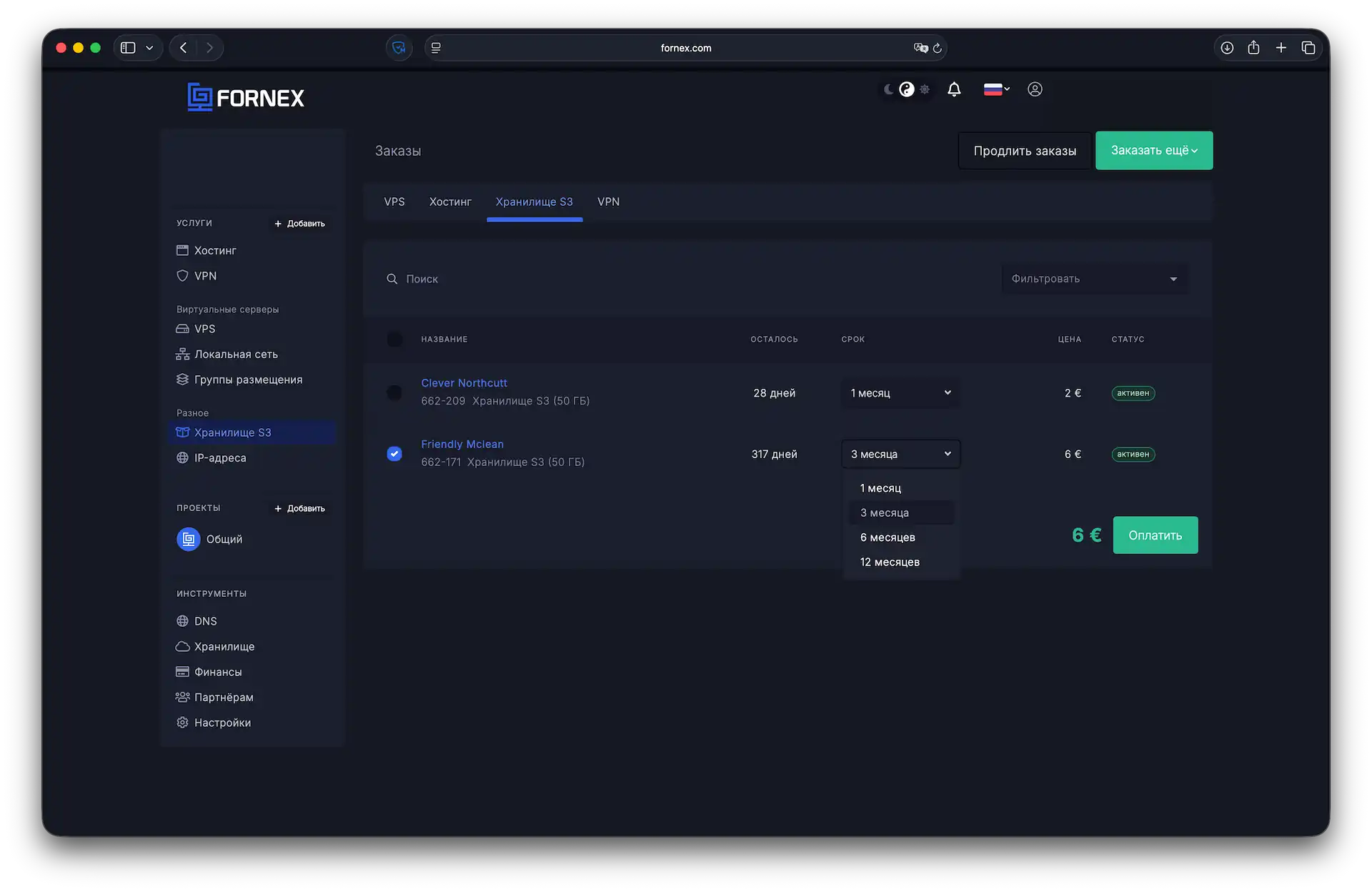Open DNS in the tools sidebar
Image resolution: width=1372 pixels, height=892 pixels.
(x=205, y=621)
